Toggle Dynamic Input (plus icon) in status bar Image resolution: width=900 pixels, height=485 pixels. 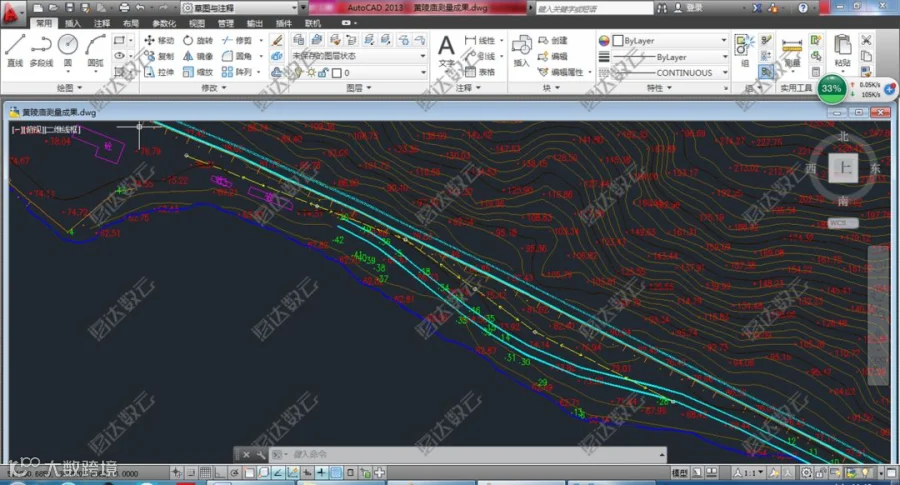coord(307,473)
